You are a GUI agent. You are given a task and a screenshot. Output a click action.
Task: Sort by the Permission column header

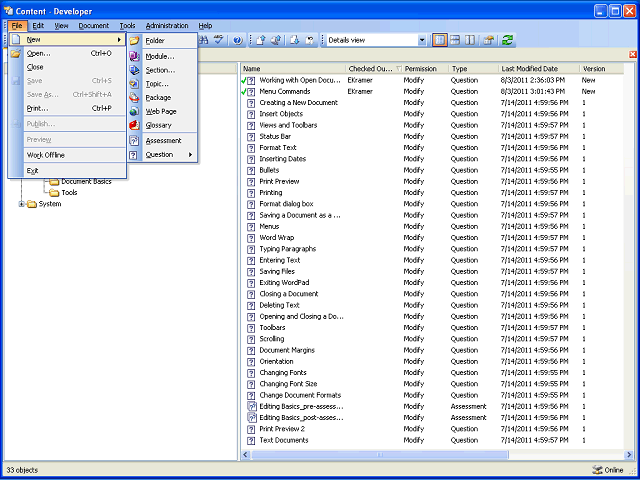point(425,69)
